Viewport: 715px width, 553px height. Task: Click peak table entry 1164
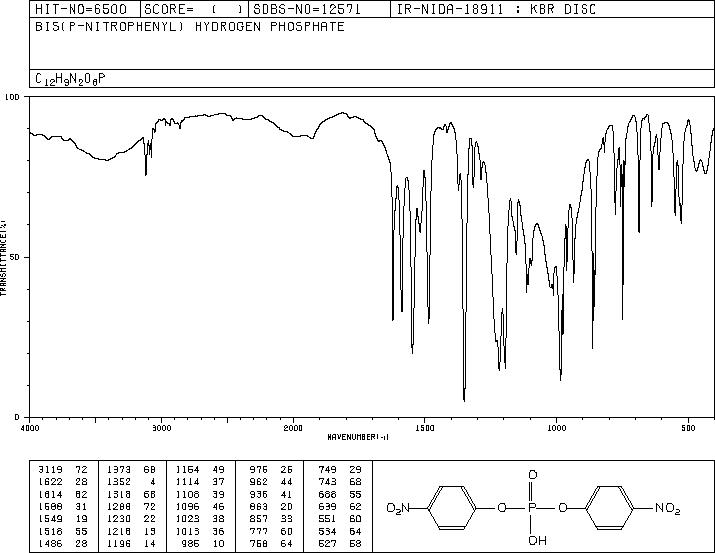187,470
